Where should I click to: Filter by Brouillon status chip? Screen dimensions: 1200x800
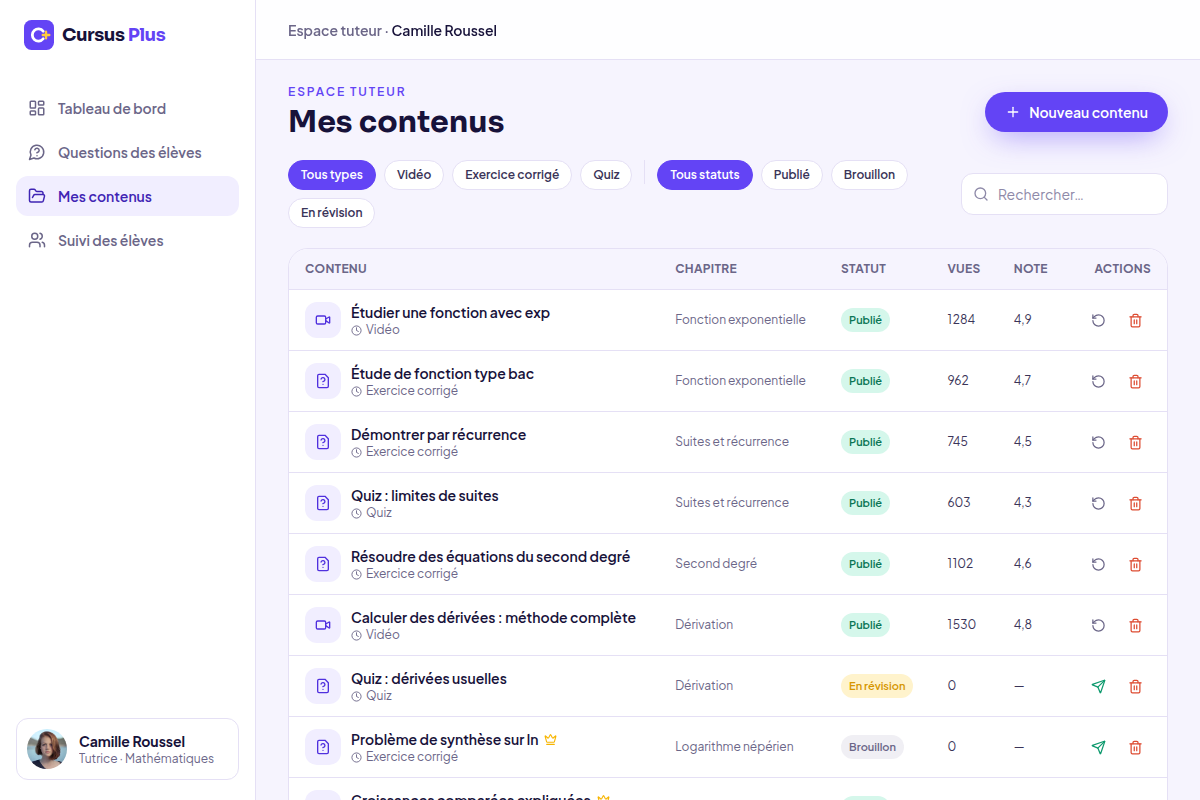click(x=869, y=174)
